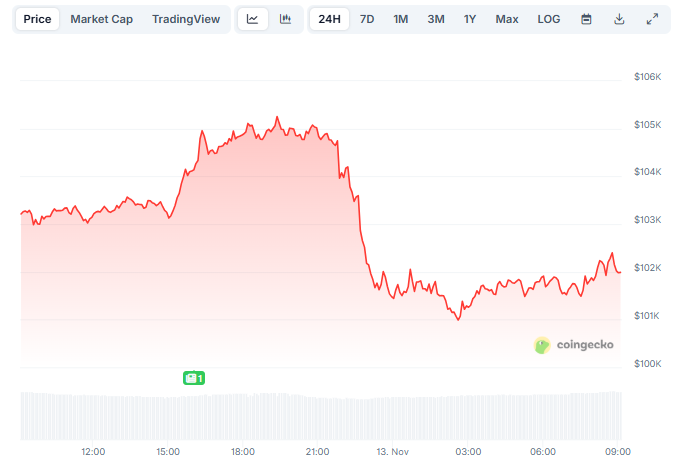This screenshot has height=465, width=676.
Task: Switch to candlestick chart view
Action: coord(285,19)
